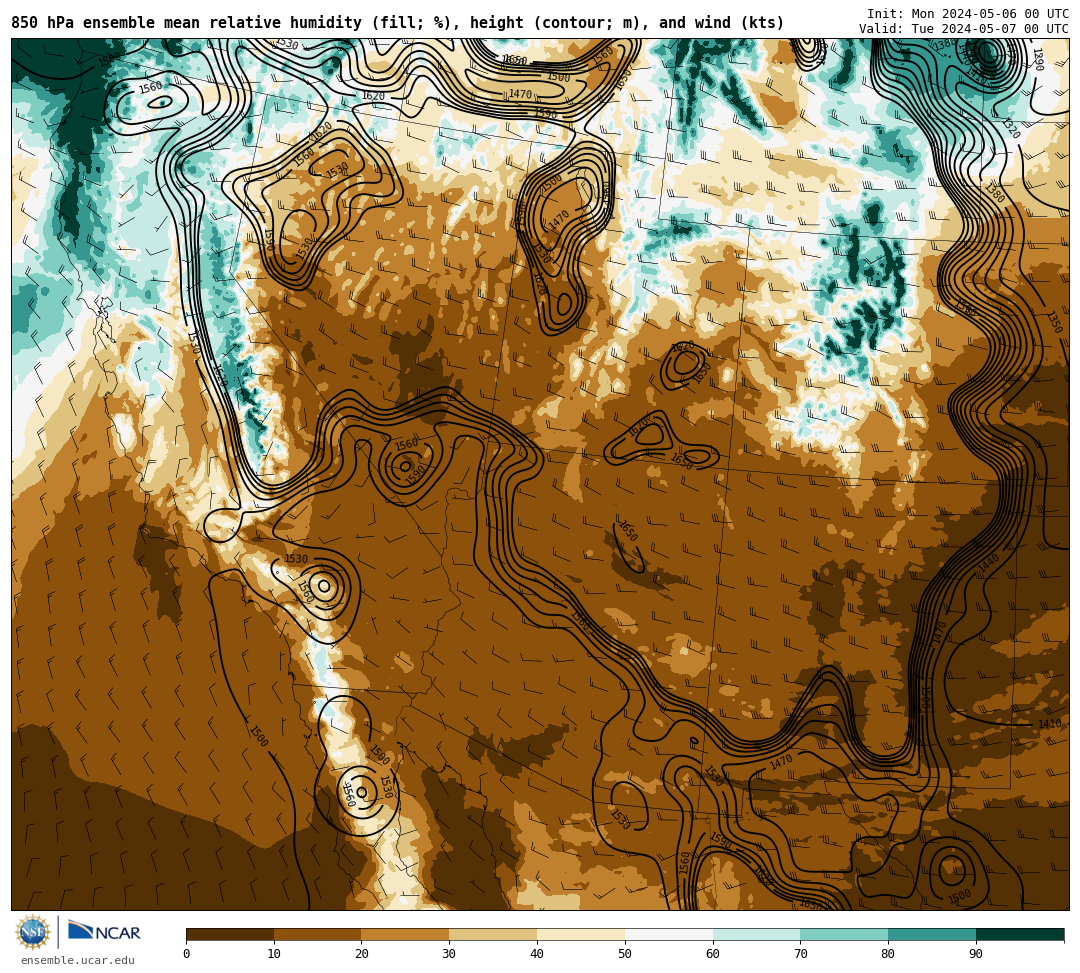
Task: Click the ensemble.ucar.edu text
Action: coord(77,960)
